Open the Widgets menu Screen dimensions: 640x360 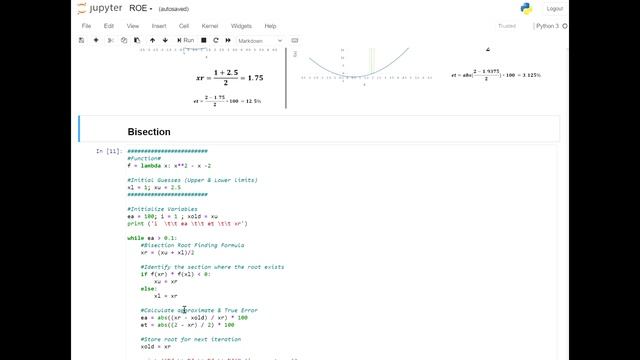(241, 26)
